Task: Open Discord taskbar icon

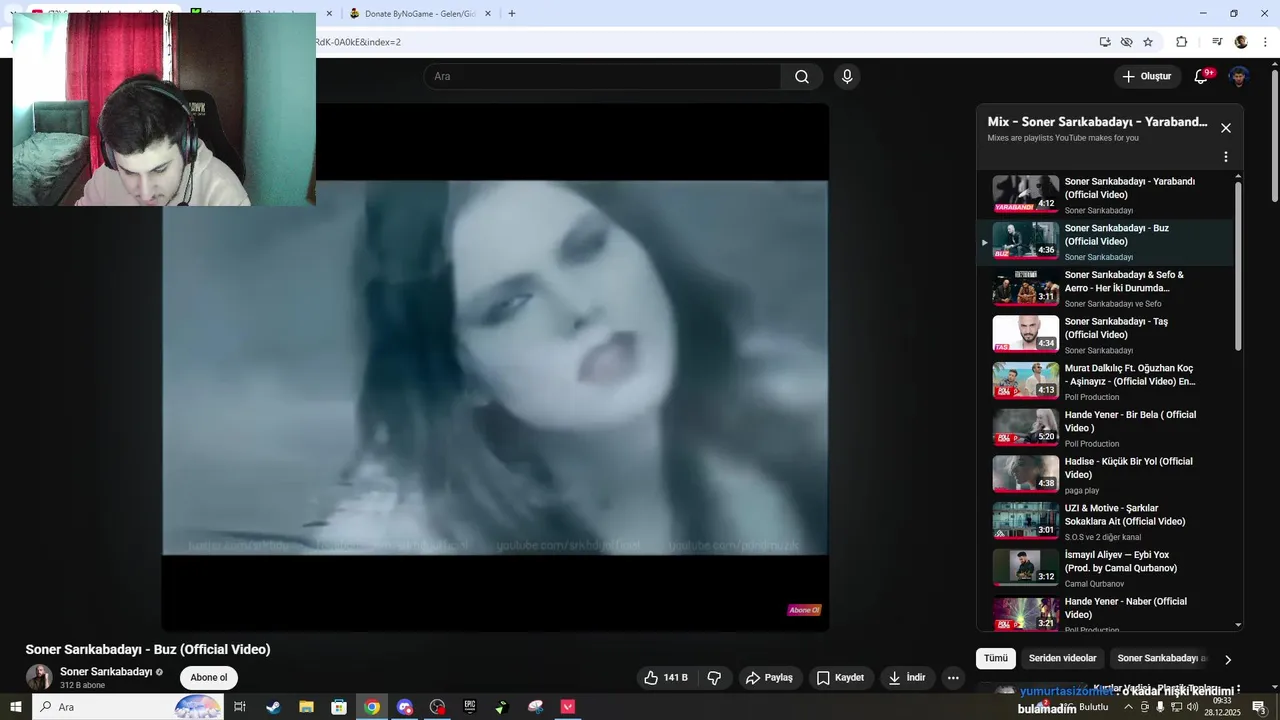Action: point(405,707)
